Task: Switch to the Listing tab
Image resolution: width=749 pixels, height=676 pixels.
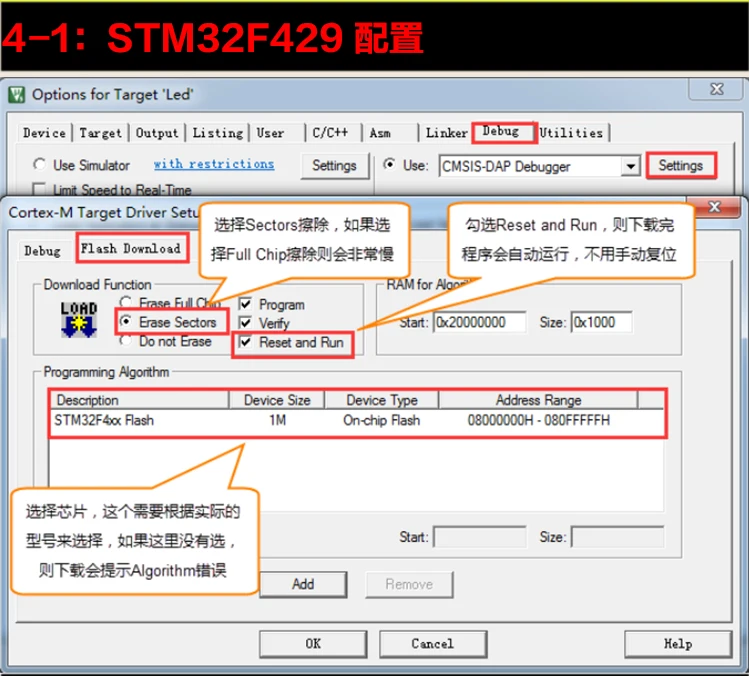Action: [x=218, y=133]
